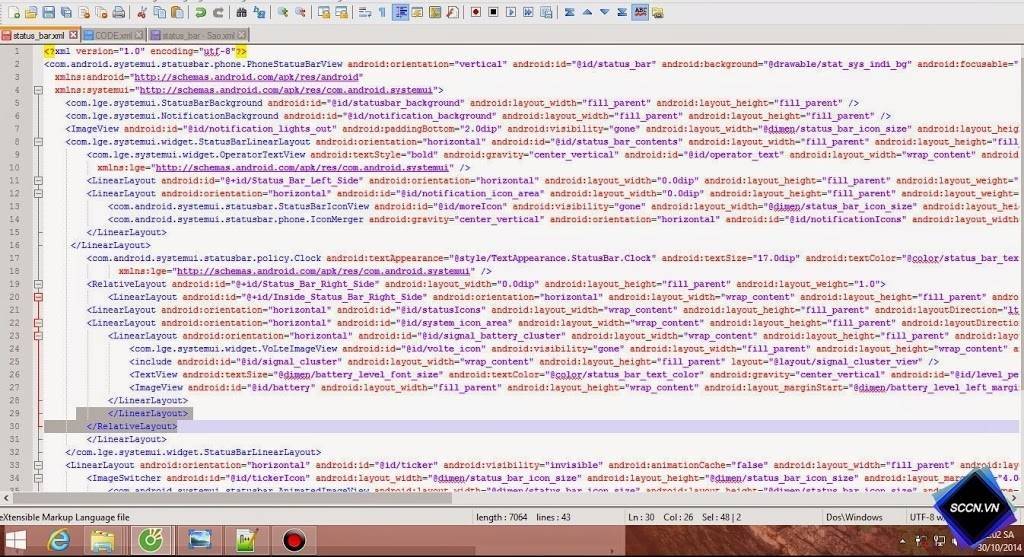Open the xmlns:lge URL on line 18
1024x557 pixels.
coord(323,271)
